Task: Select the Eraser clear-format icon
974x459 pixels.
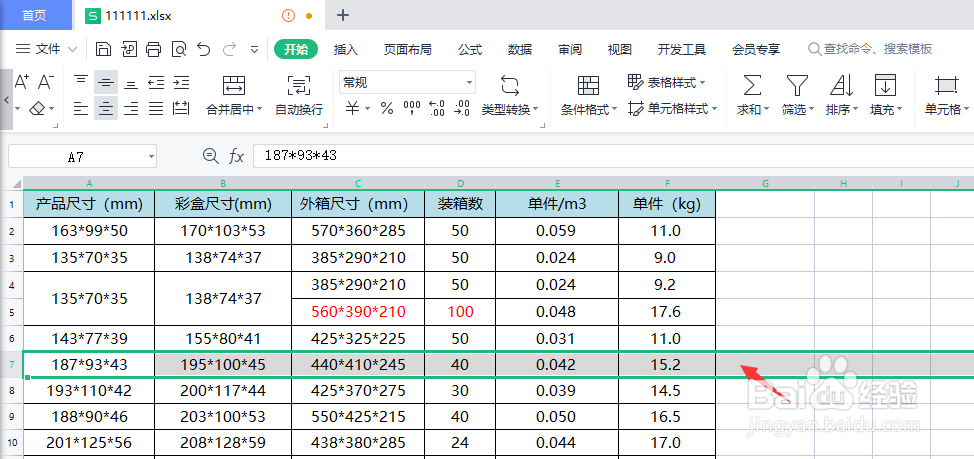Action: pyautogui.click(x=37, y=109)
